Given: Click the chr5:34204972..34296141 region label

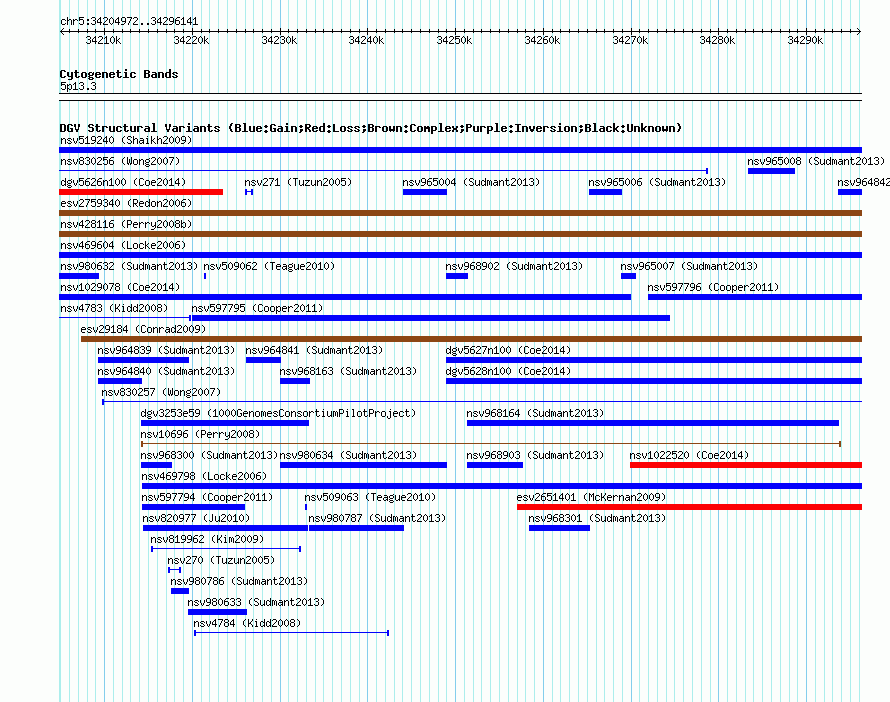Looking at the screenshot, I should coord(129,22).
